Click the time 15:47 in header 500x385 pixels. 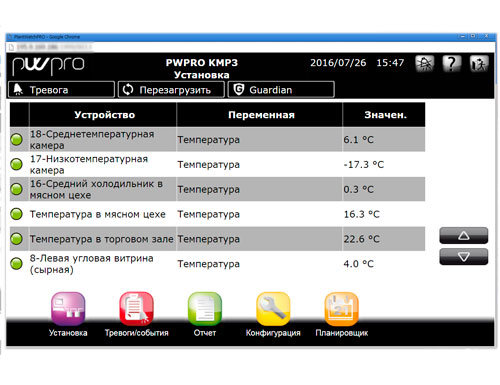[x=390, y=63]
